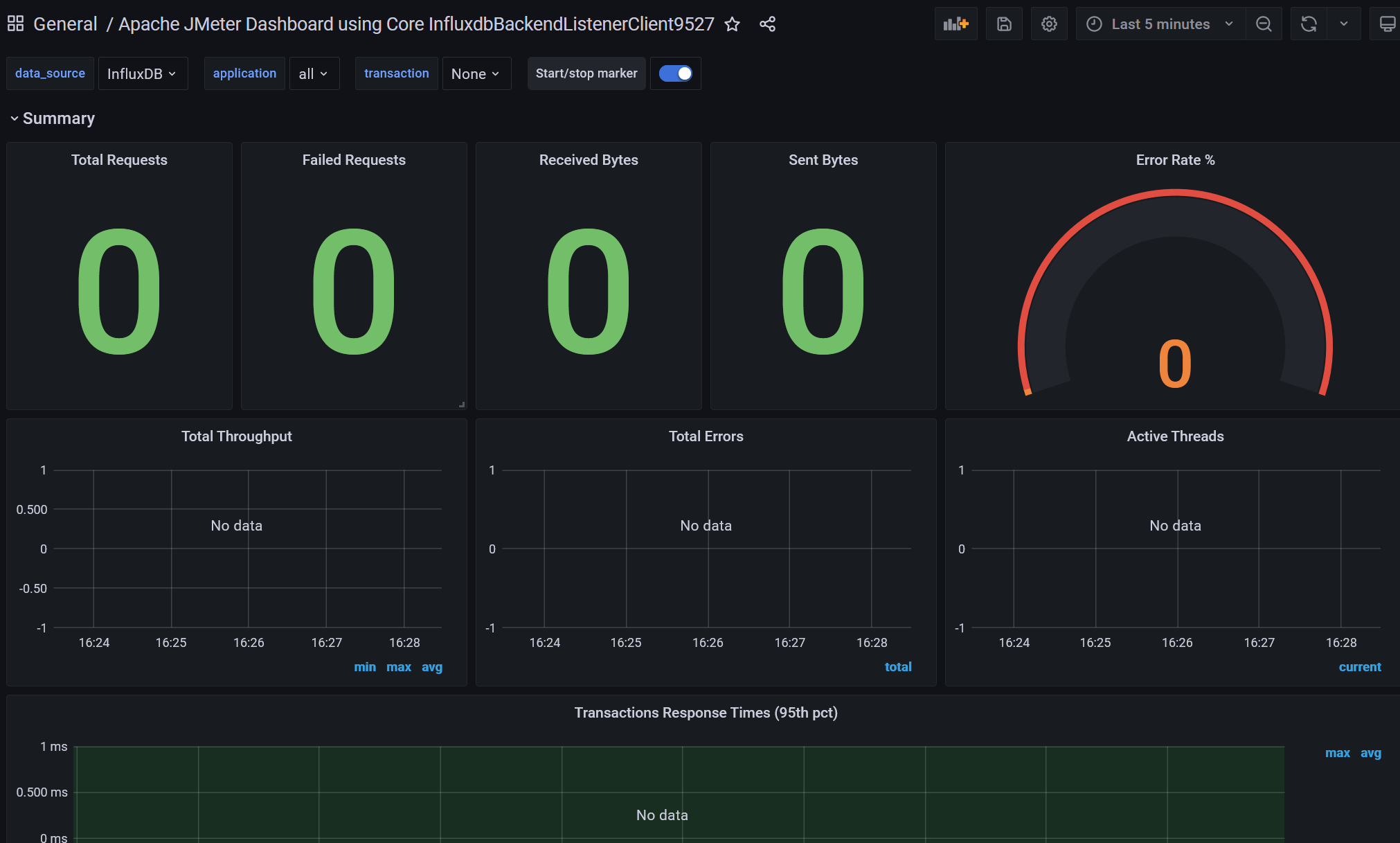Image resolution: width=1400 pixels, height=843 pixels.
Task: Open the transaction 'None' dropdown
Action: click(476, 73)
